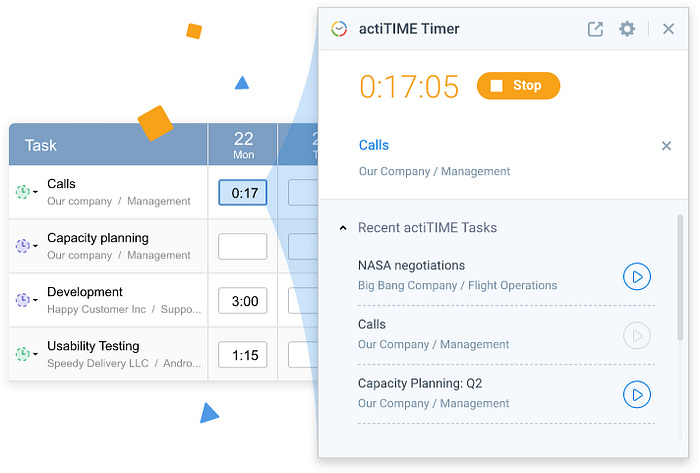Stop the running timer
700x473 pixels.
(x=518, y=86)
